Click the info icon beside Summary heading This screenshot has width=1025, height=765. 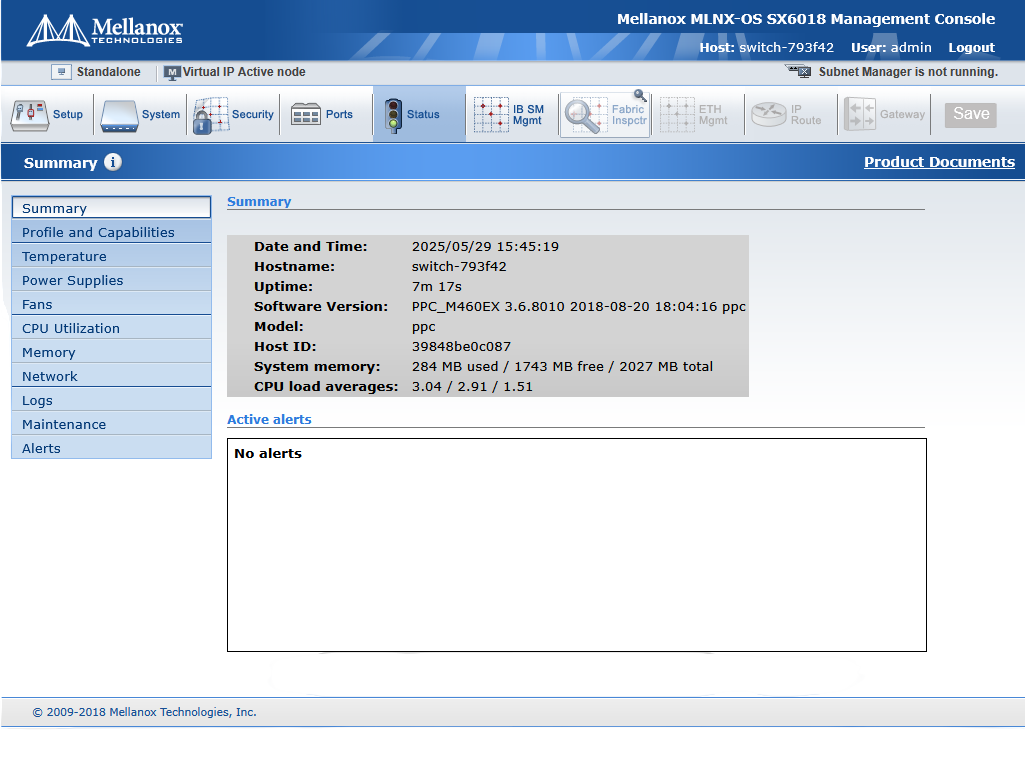[x=112, y=162]
